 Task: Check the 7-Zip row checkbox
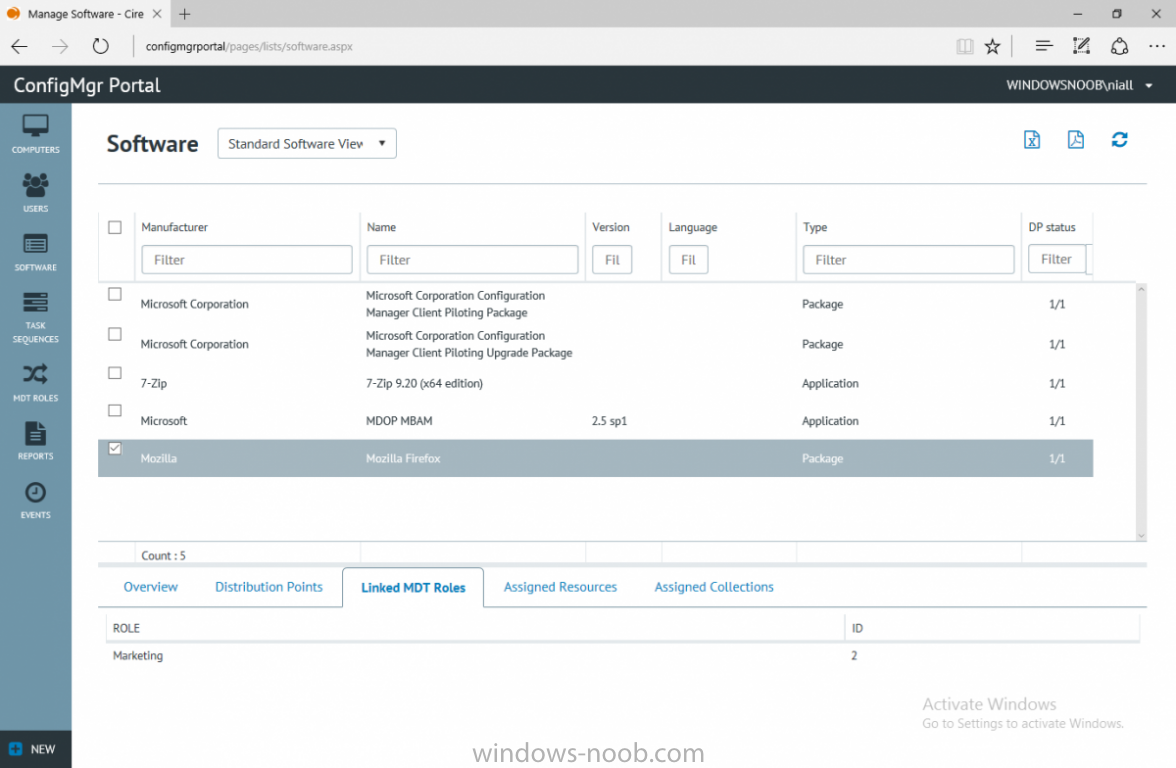tap(115, 373)
